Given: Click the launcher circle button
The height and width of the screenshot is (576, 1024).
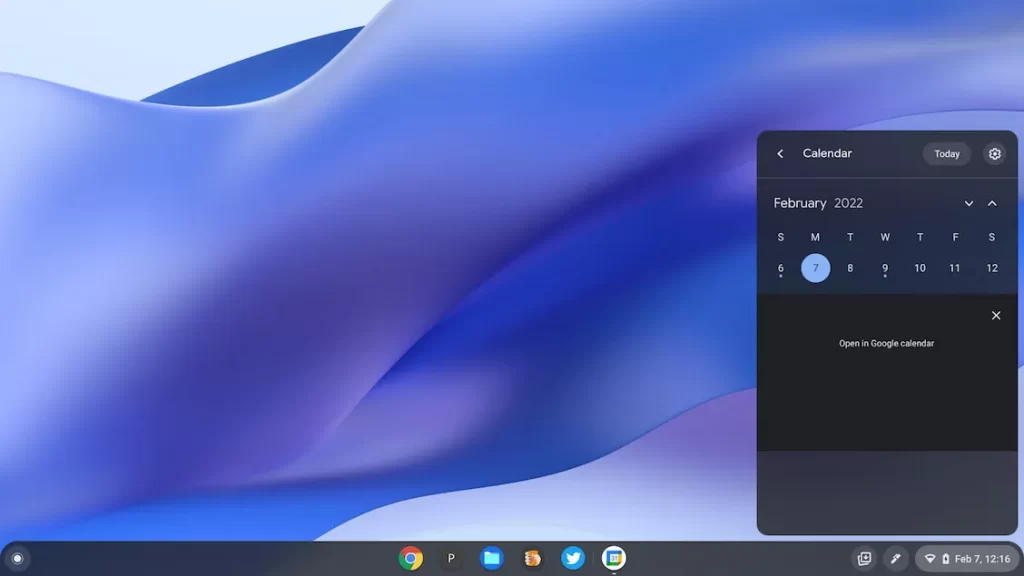Looking at the screenshot, I should (x=17, y=558).
